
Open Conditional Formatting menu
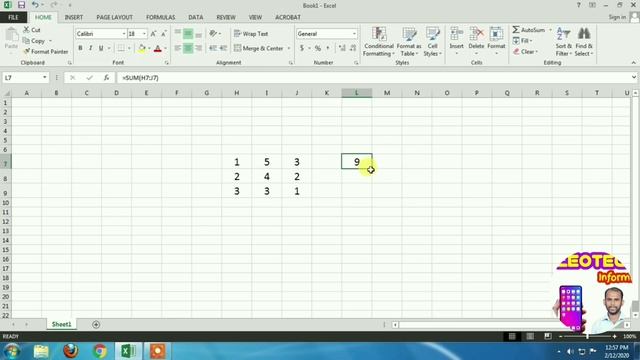coord(379,42)
